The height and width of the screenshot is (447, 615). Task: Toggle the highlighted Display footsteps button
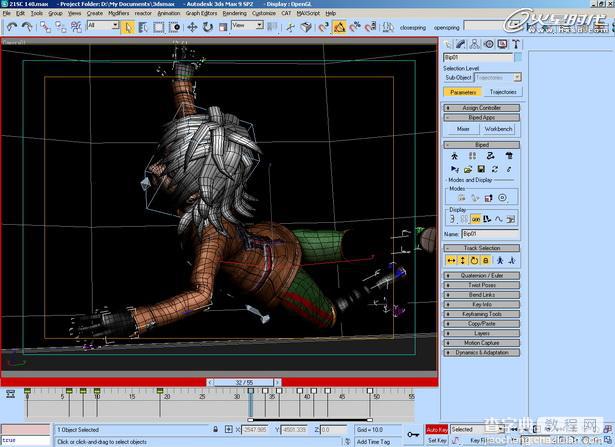475,219
